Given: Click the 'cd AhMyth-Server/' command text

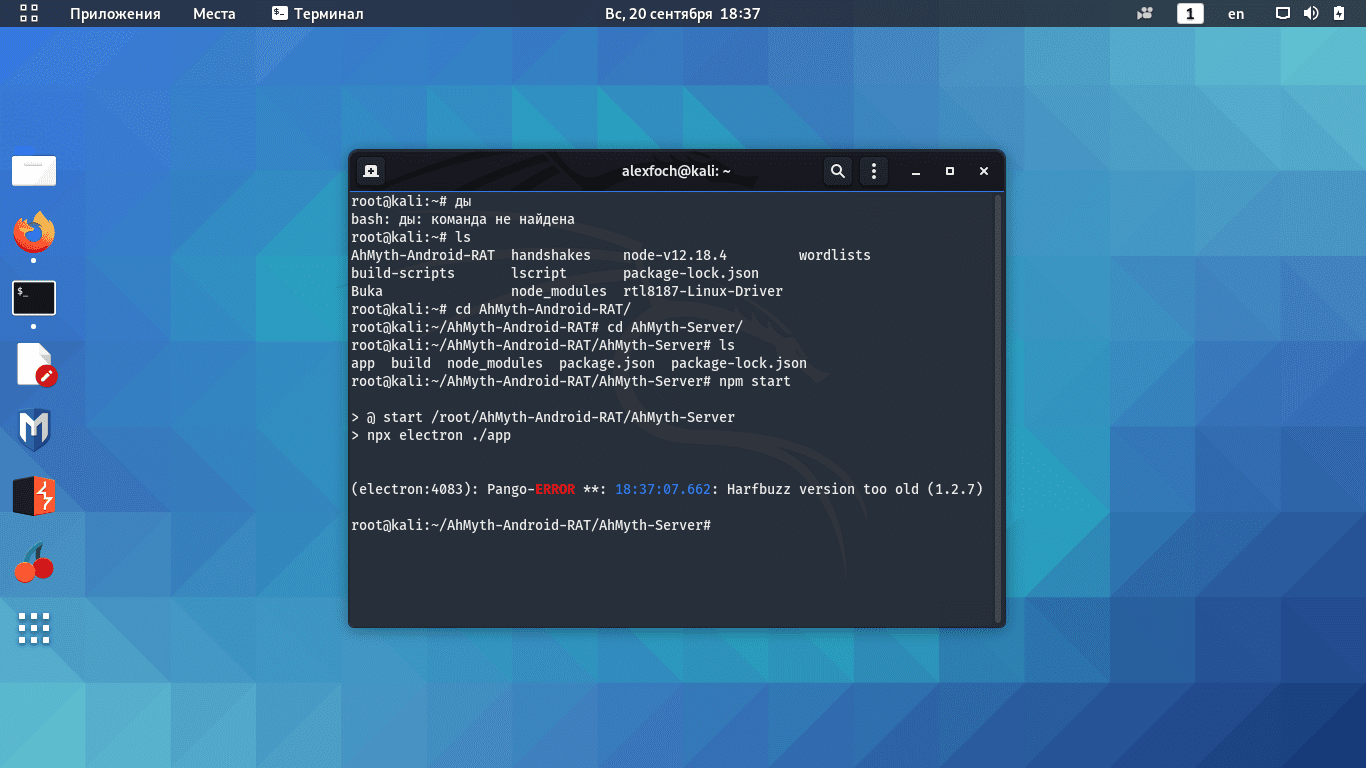Looking at the screenshot, I should pyautogui.click(x=675, y=327).
